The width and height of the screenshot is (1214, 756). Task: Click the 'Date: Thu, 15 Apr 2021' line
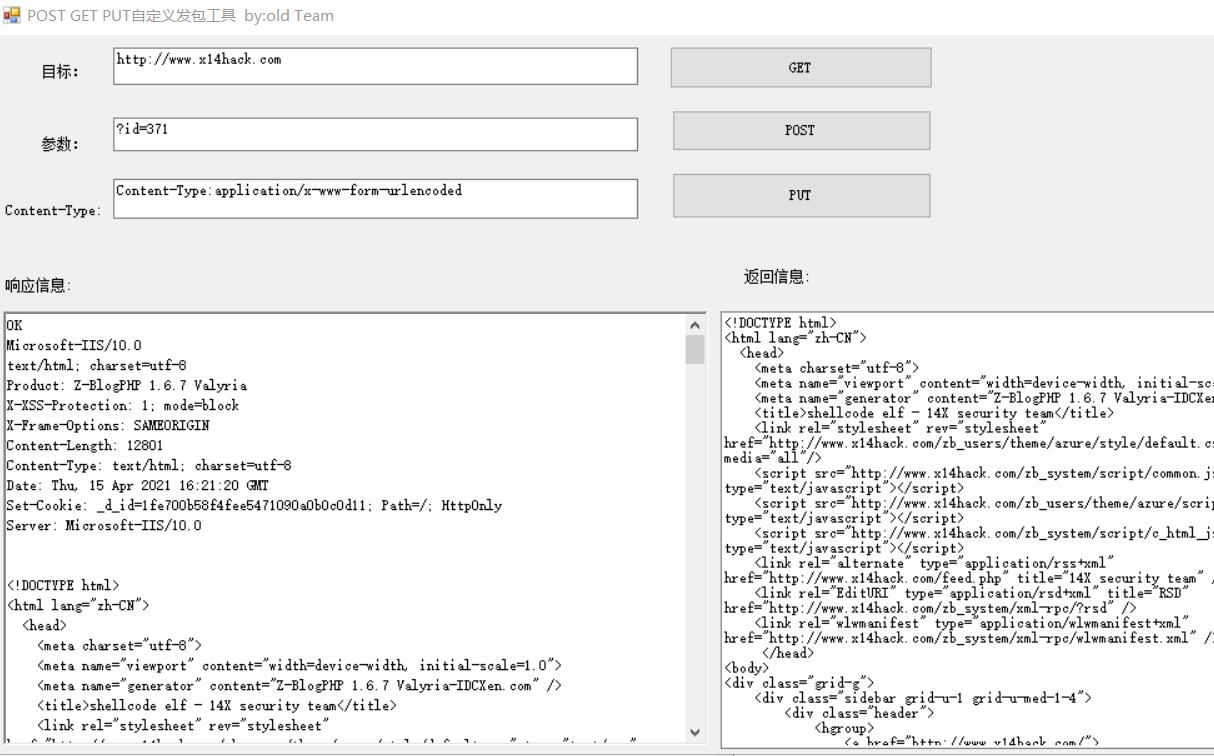tap(137, 485)
